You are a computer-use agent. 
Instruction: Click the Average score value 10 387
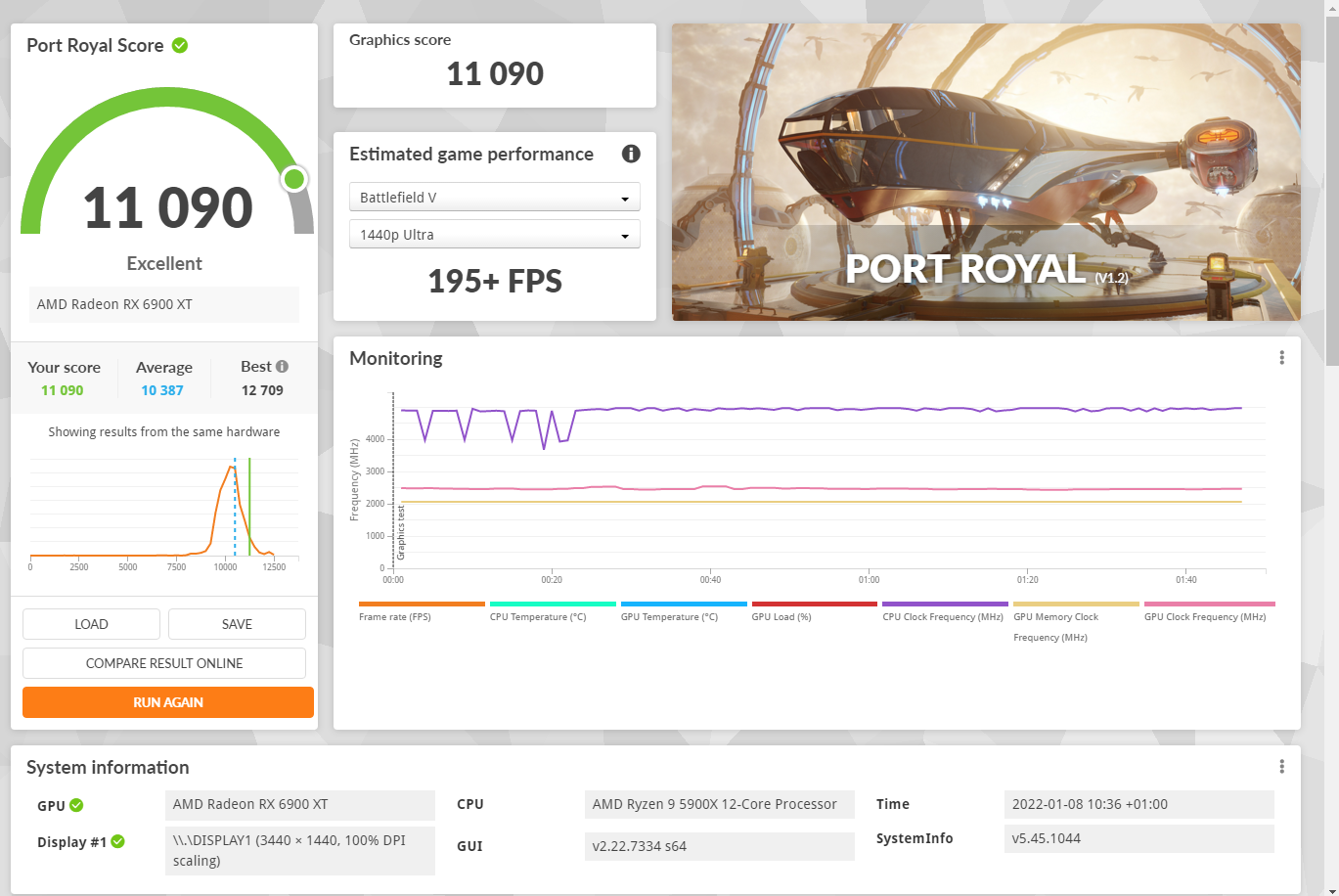162,390
